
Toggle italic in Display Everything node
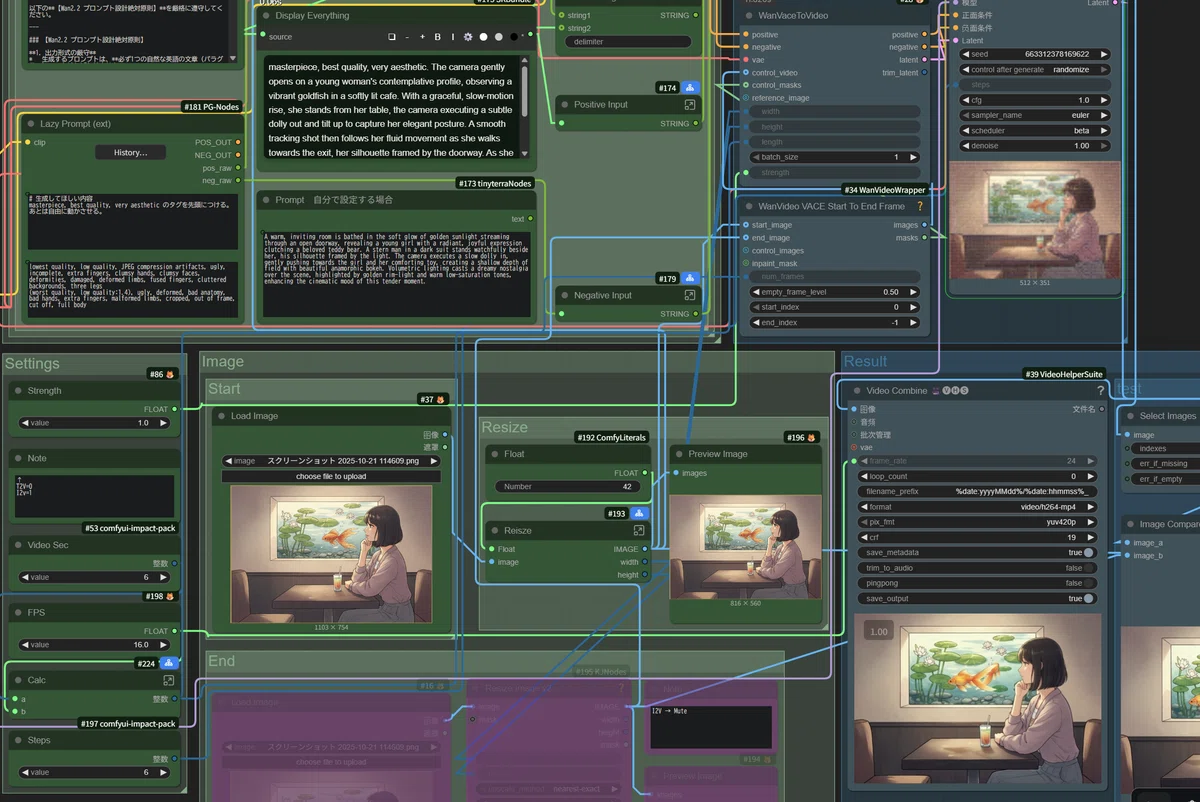451,37
